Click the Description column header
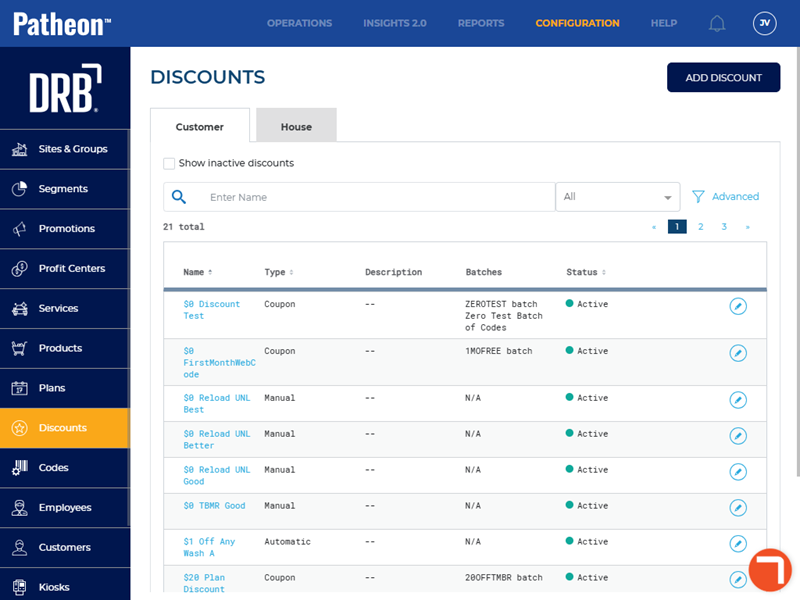The image size is (800, 600). pos(393,272)
